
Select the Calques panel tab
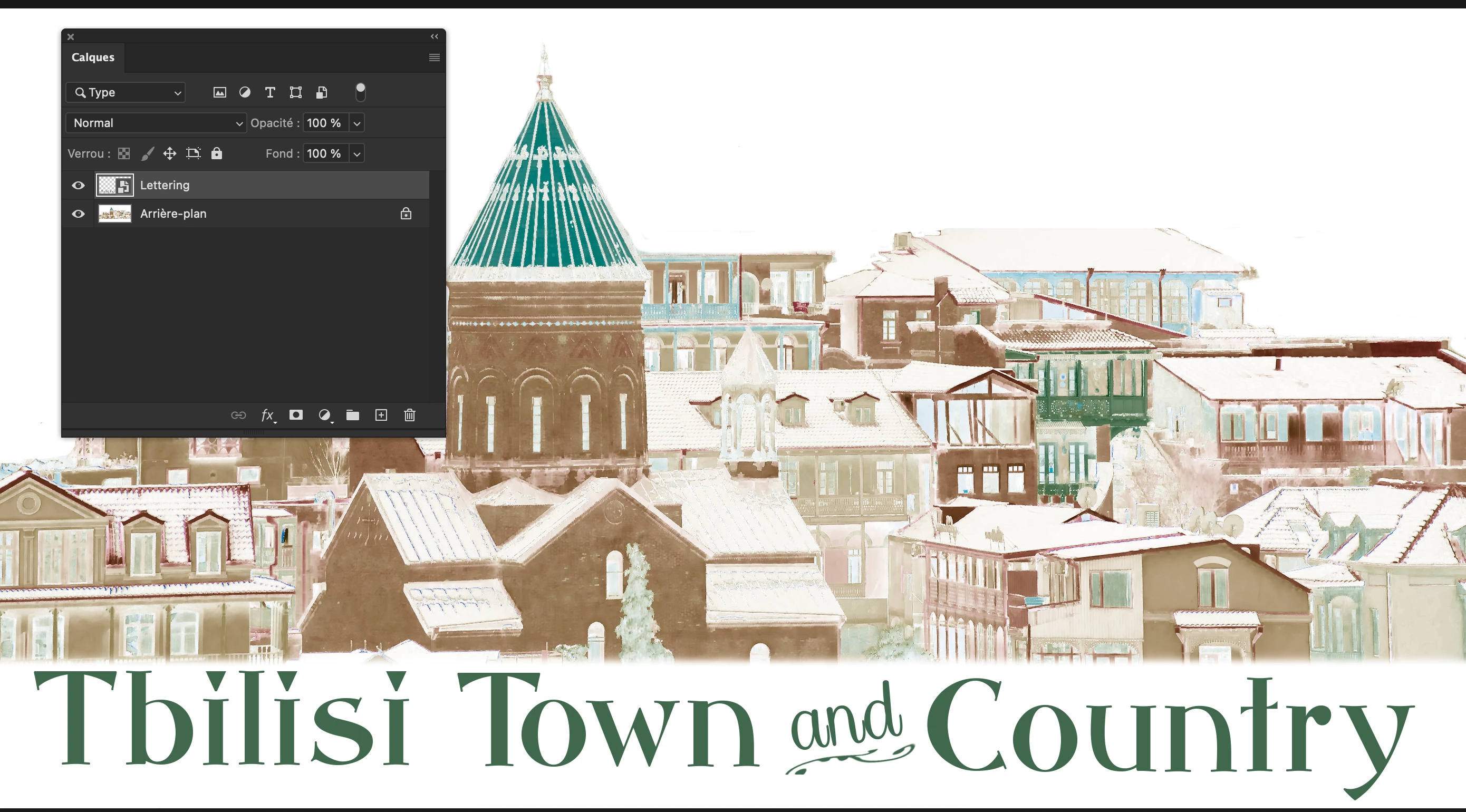pos(93,57)
